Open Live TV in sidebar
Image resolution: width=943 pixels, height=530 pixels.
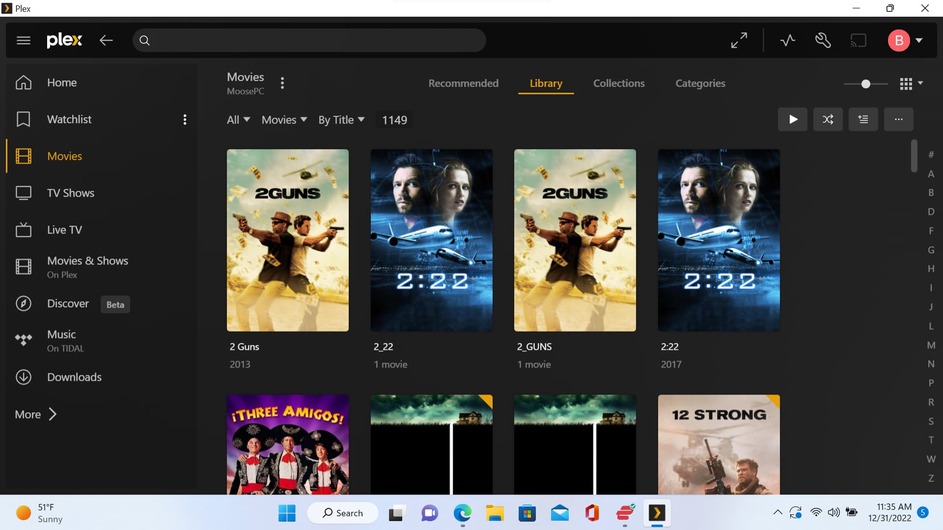coord(64,229)
